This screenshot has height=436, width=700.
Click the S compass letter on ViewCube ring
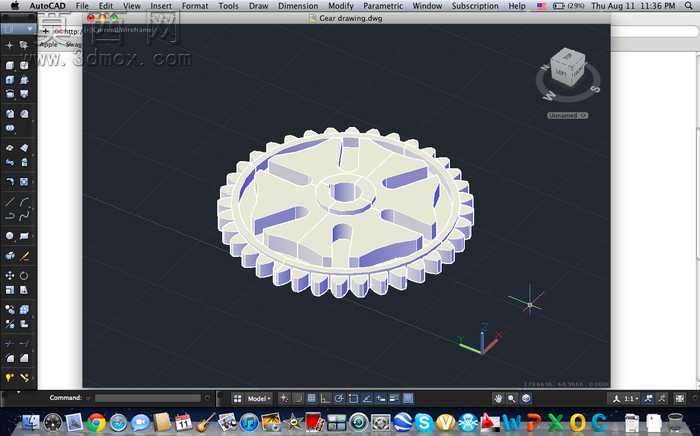[595, 89]
